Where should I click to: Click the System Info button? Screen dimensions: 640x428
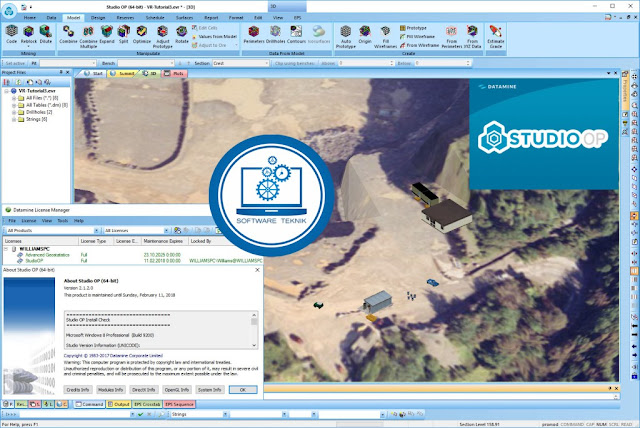210,390
